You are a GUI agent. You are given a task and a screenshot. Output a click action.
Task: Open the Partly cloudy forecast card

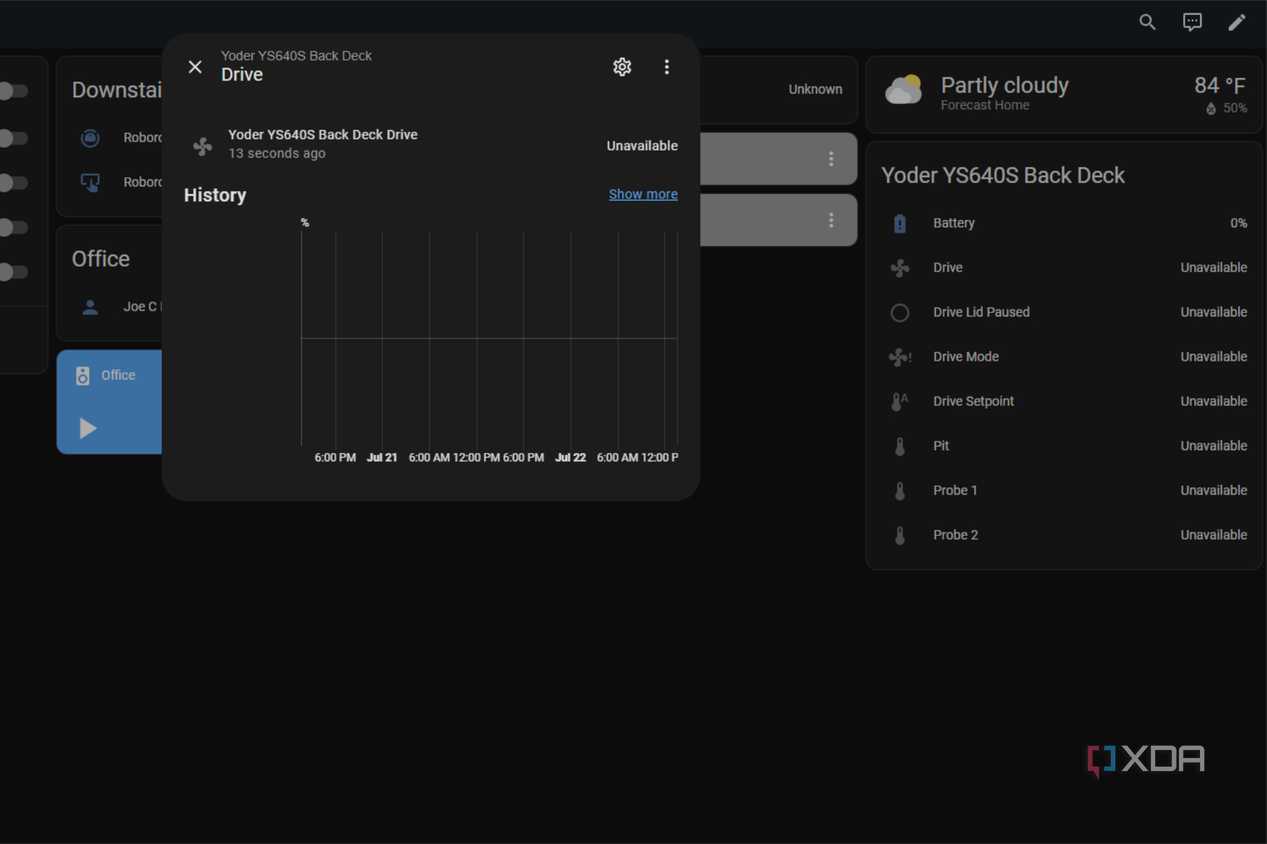coord(1064,95)
